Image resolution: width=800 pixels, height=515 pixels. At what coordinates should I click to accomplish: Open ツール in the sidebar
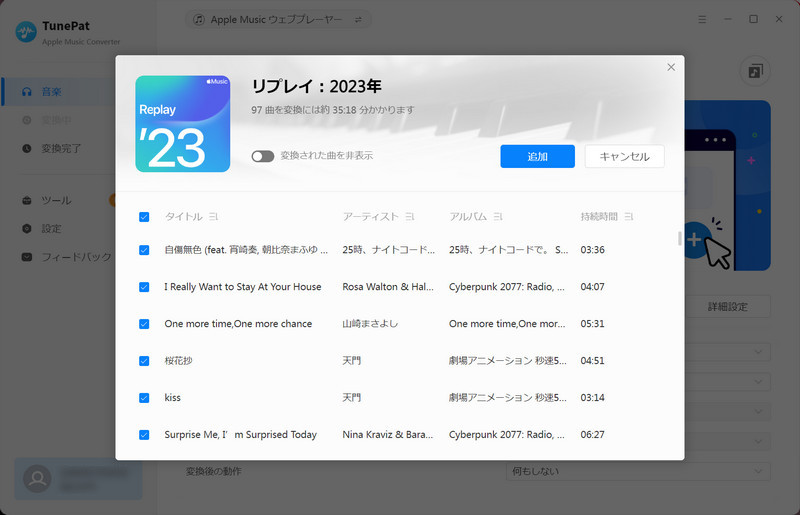coord(59,201)
